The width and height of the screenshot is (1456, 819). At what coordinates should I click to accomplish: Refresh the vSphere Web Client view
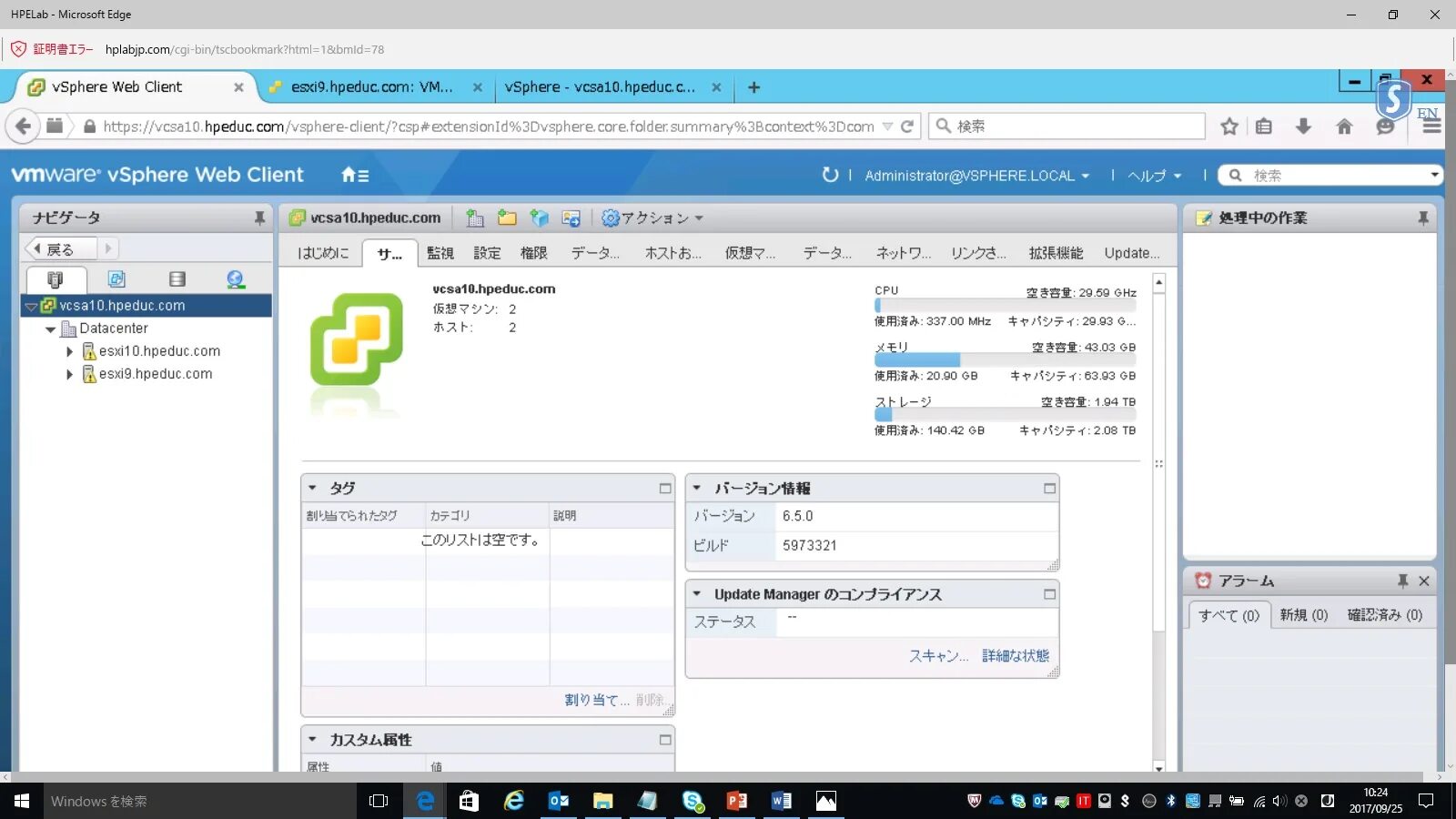(830, 175)
